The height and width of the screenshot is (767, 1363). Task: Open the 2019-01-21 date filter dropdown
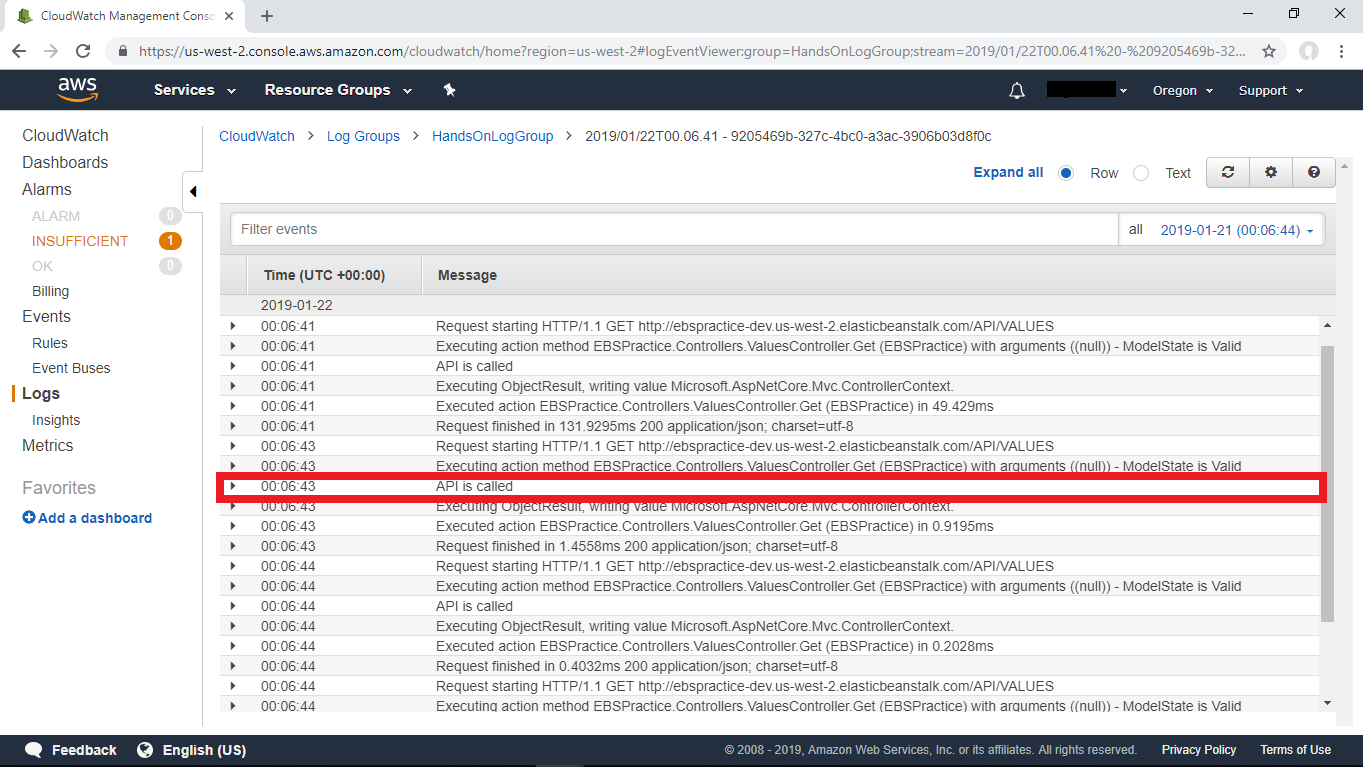(1237, 229)
